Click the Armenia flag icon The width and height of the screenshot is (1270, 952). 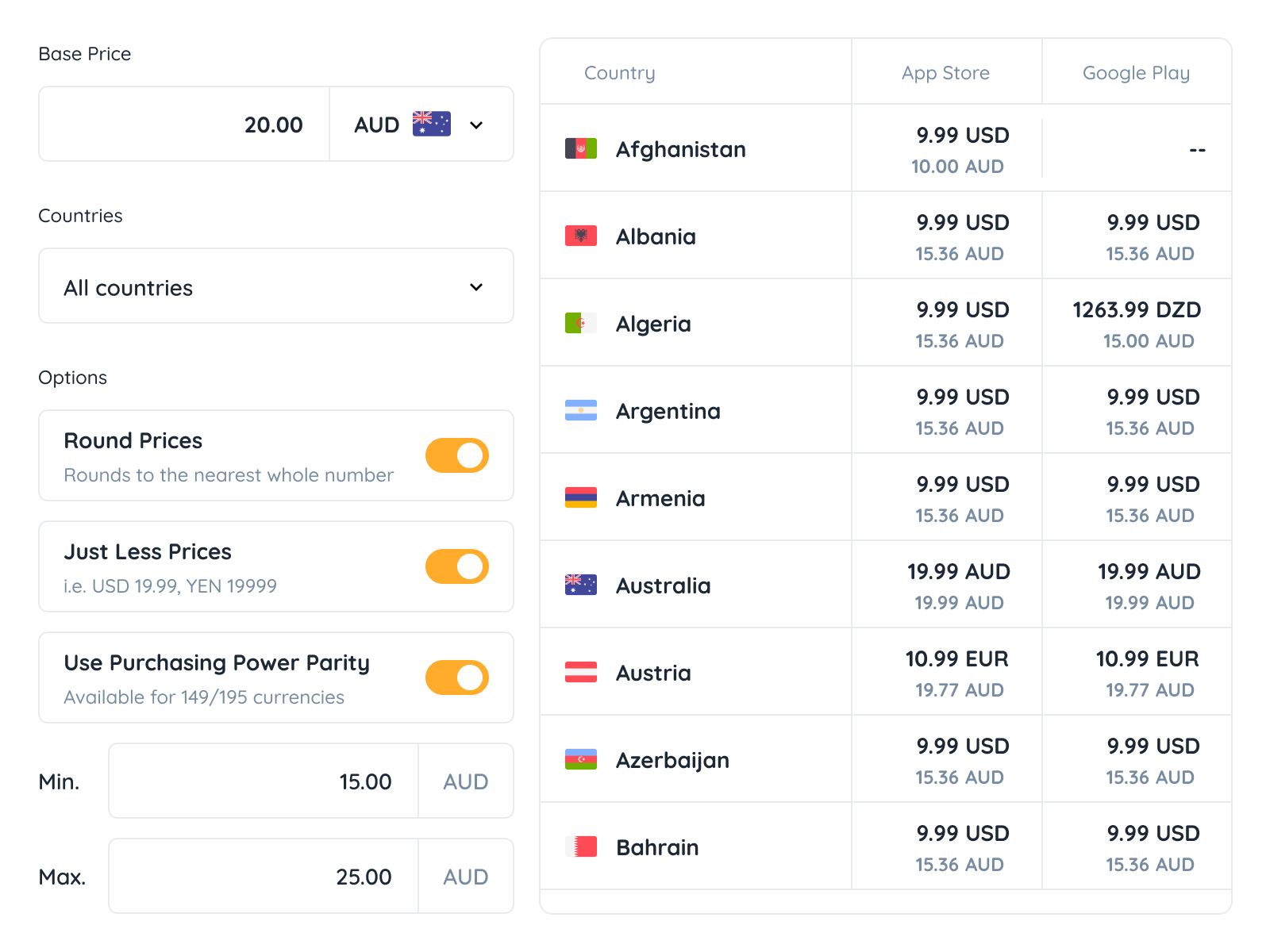[x=580, y=497]
